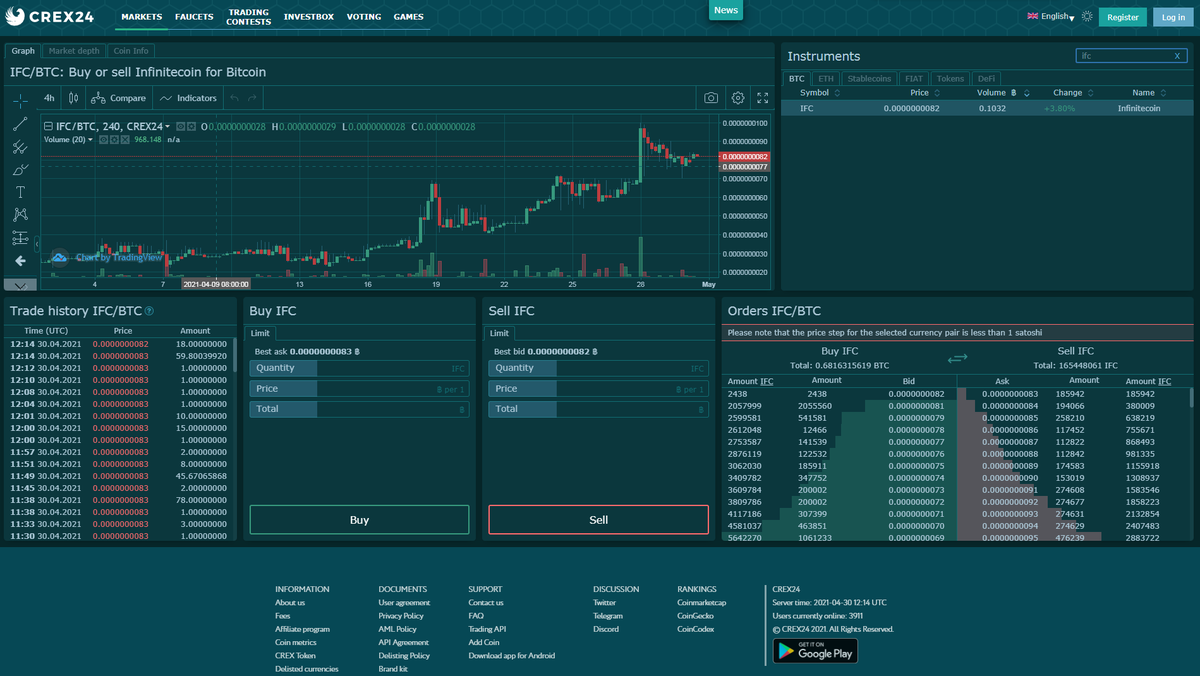Toggle Buy side Amount IFC unit link
This screenshot has height=676, width=1200.
[x=766, y=381]
